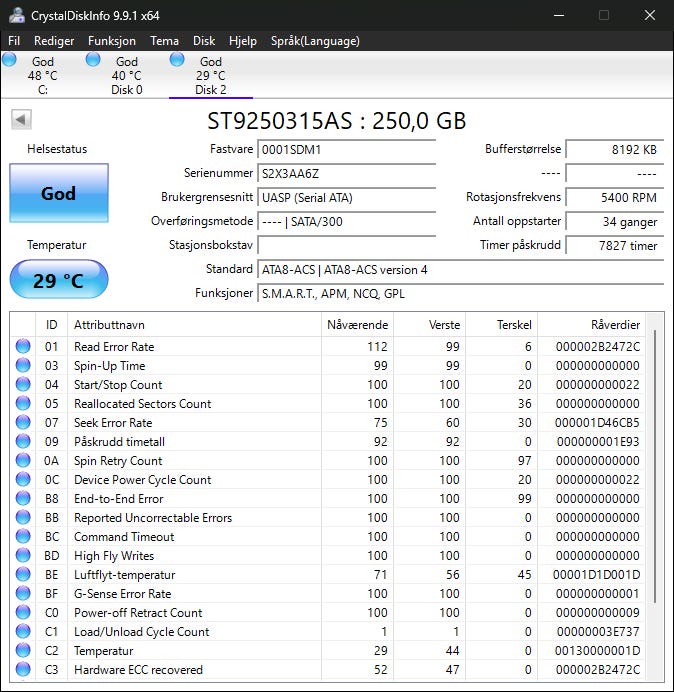Click the Funksjoner field S.M.A.R.T., APM, NCQ, GPL

point(460,293)
